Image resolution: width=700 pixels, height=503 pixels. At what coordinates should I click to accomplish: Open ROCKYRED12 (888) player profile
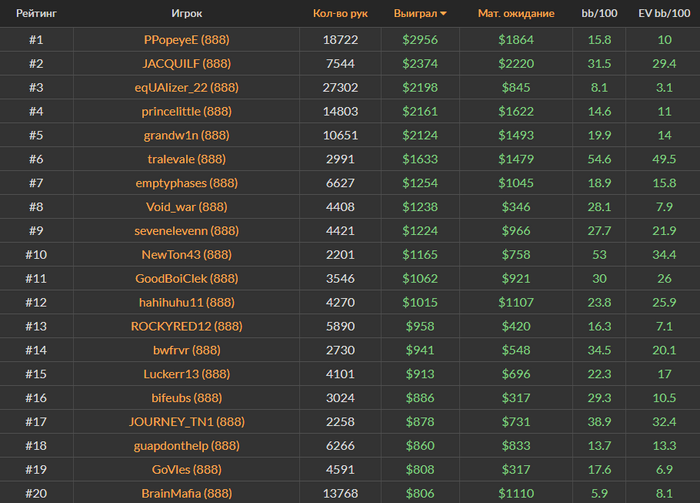coord(186,326)
